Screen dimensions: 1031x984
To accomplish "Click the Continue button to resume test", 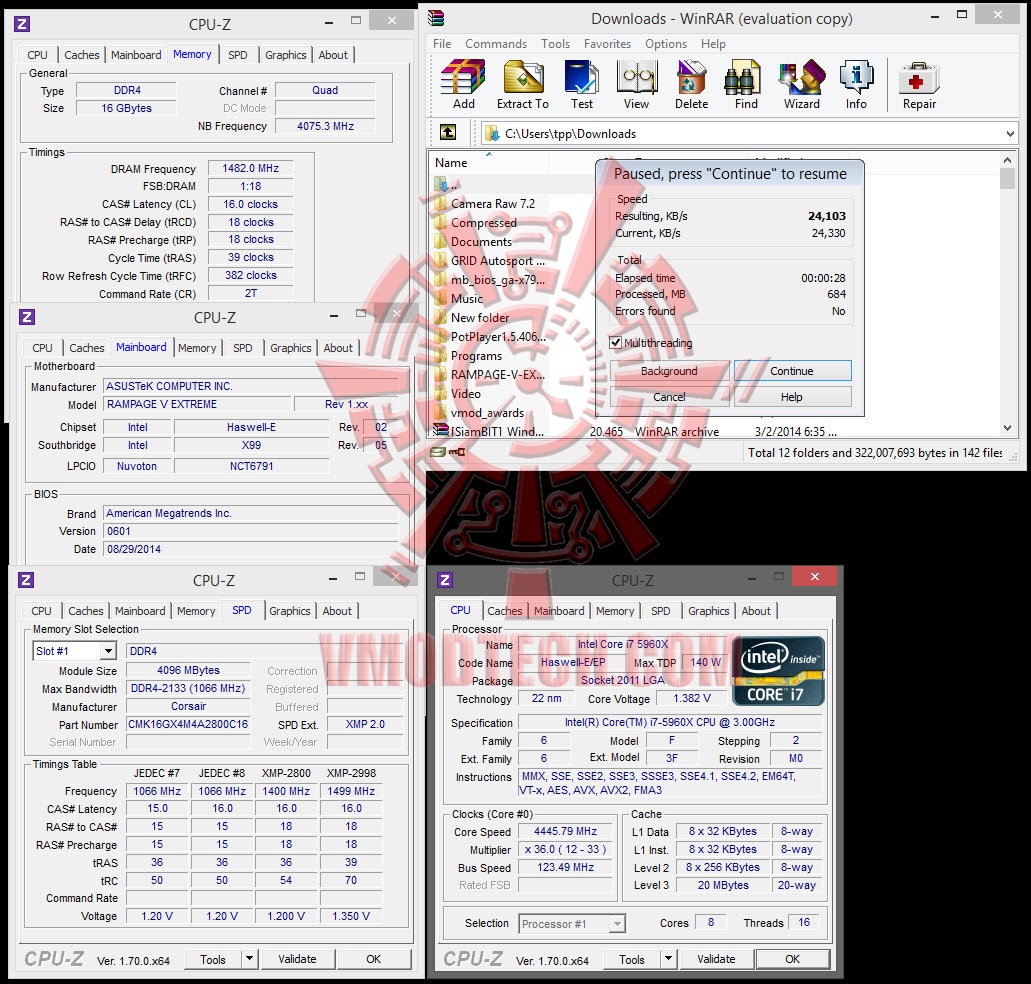I will 792,371.
